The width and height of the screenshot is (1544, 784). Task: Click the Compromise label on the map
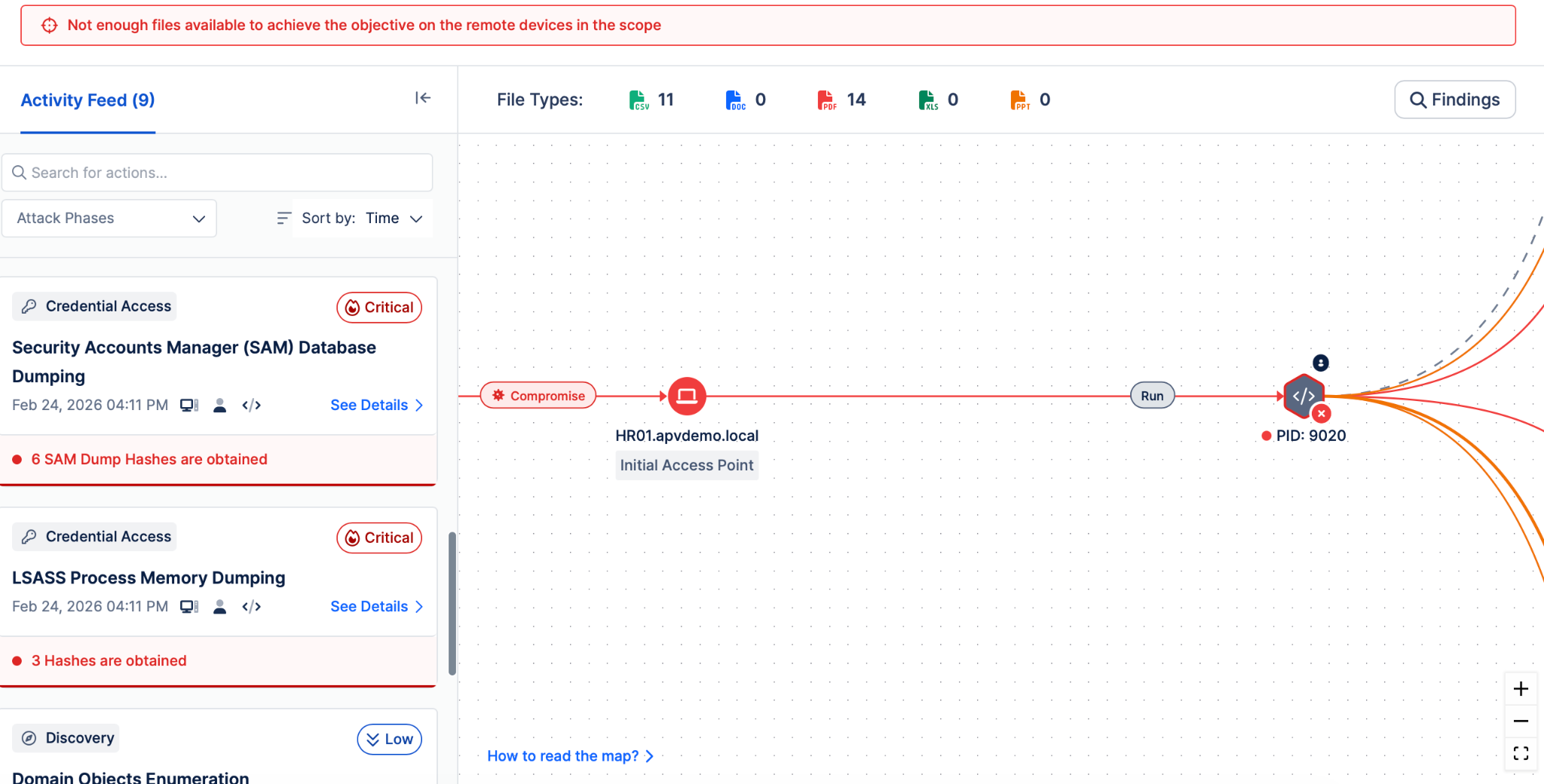coord(538,396)
